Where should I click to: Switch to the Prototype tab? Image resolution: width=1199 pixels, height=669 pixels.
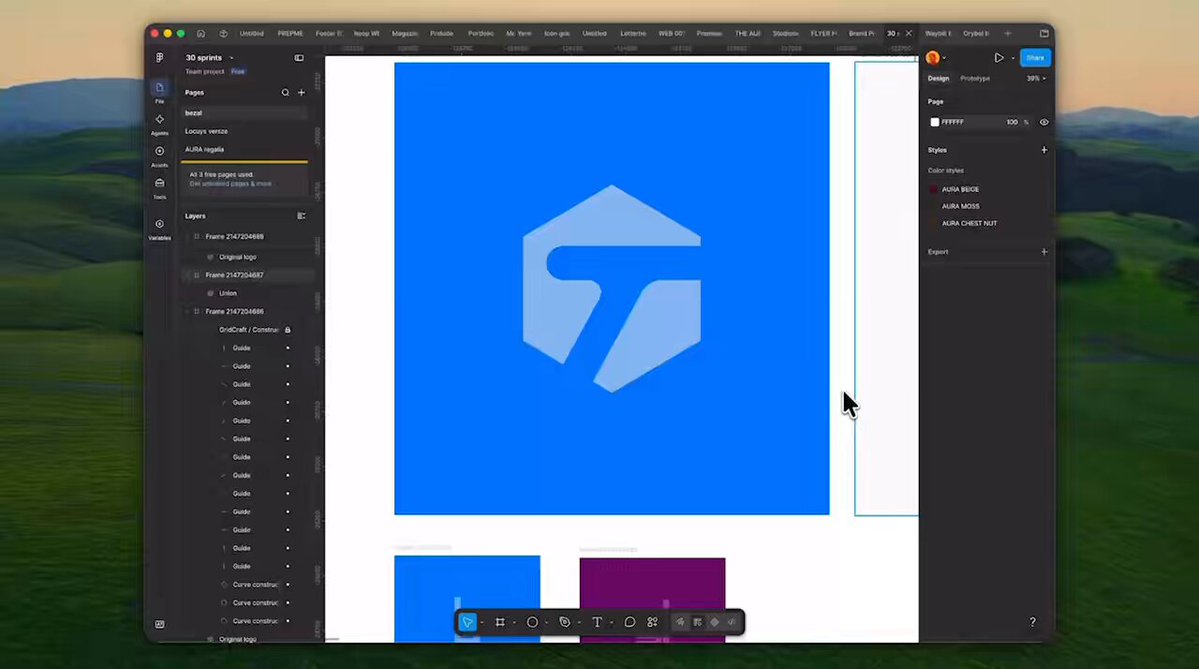point(975,79)
